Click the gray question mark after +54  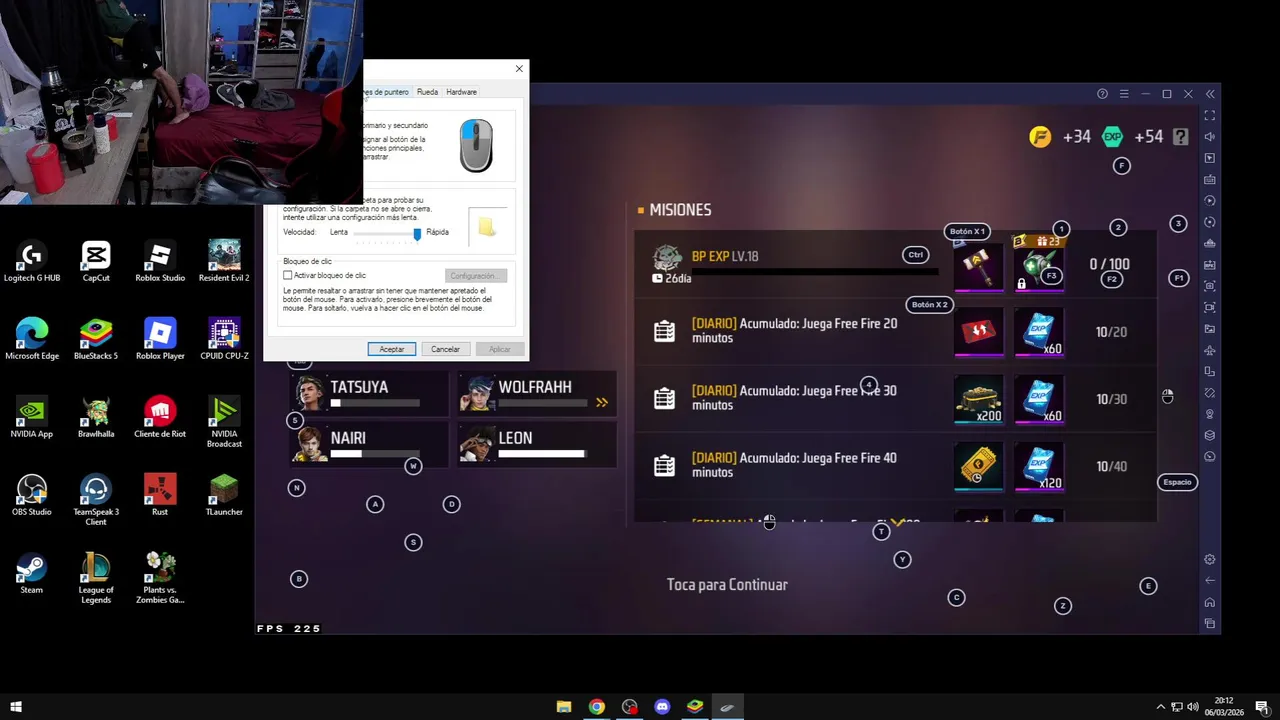click(1181, 137)
